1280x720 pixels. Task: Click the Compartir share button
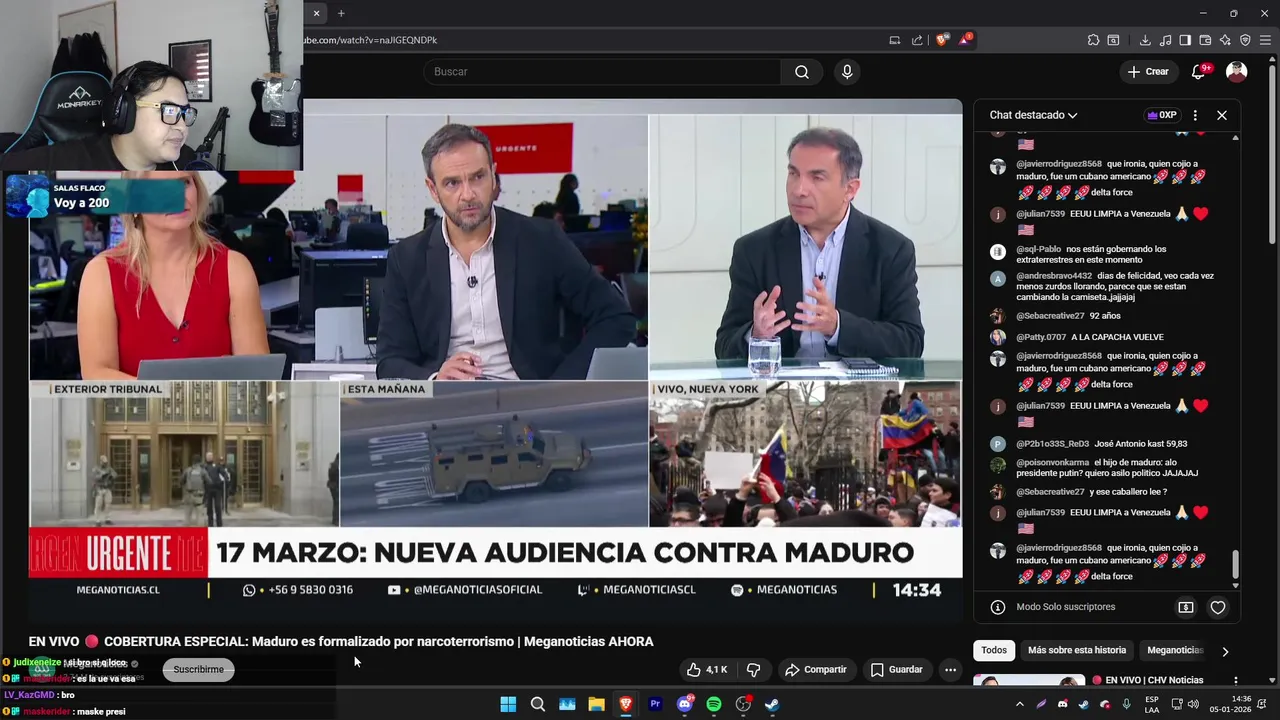coord(816,669)
